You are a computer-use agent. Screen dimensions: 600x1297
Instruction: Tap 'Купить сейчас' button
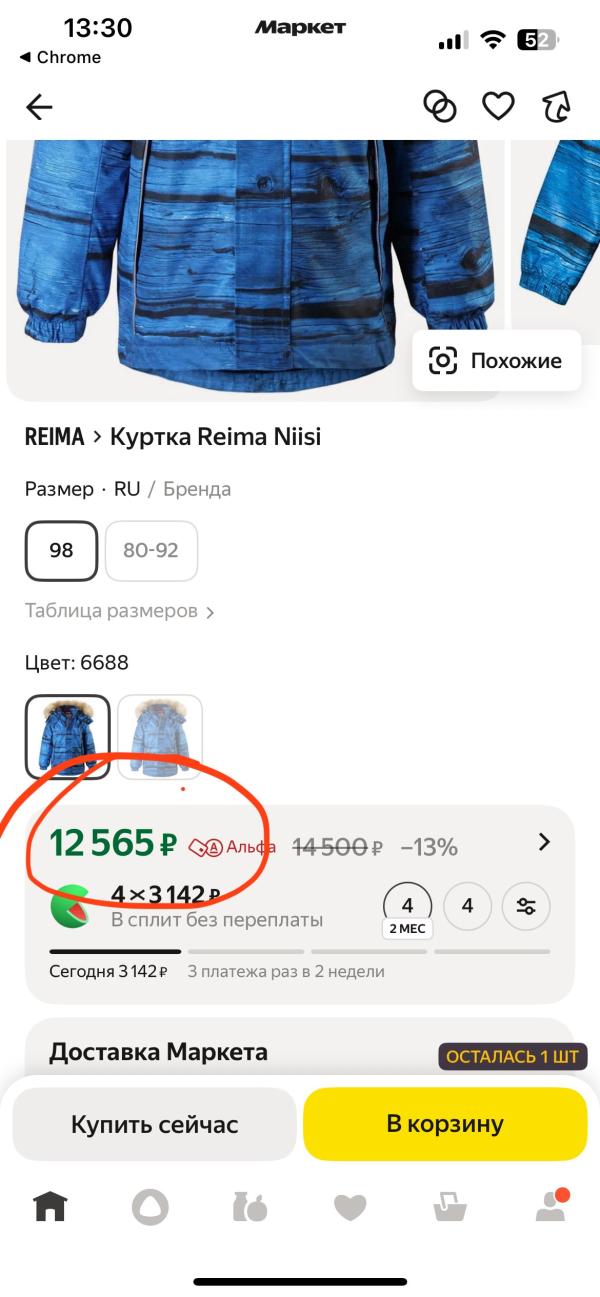pos(154,1124)
